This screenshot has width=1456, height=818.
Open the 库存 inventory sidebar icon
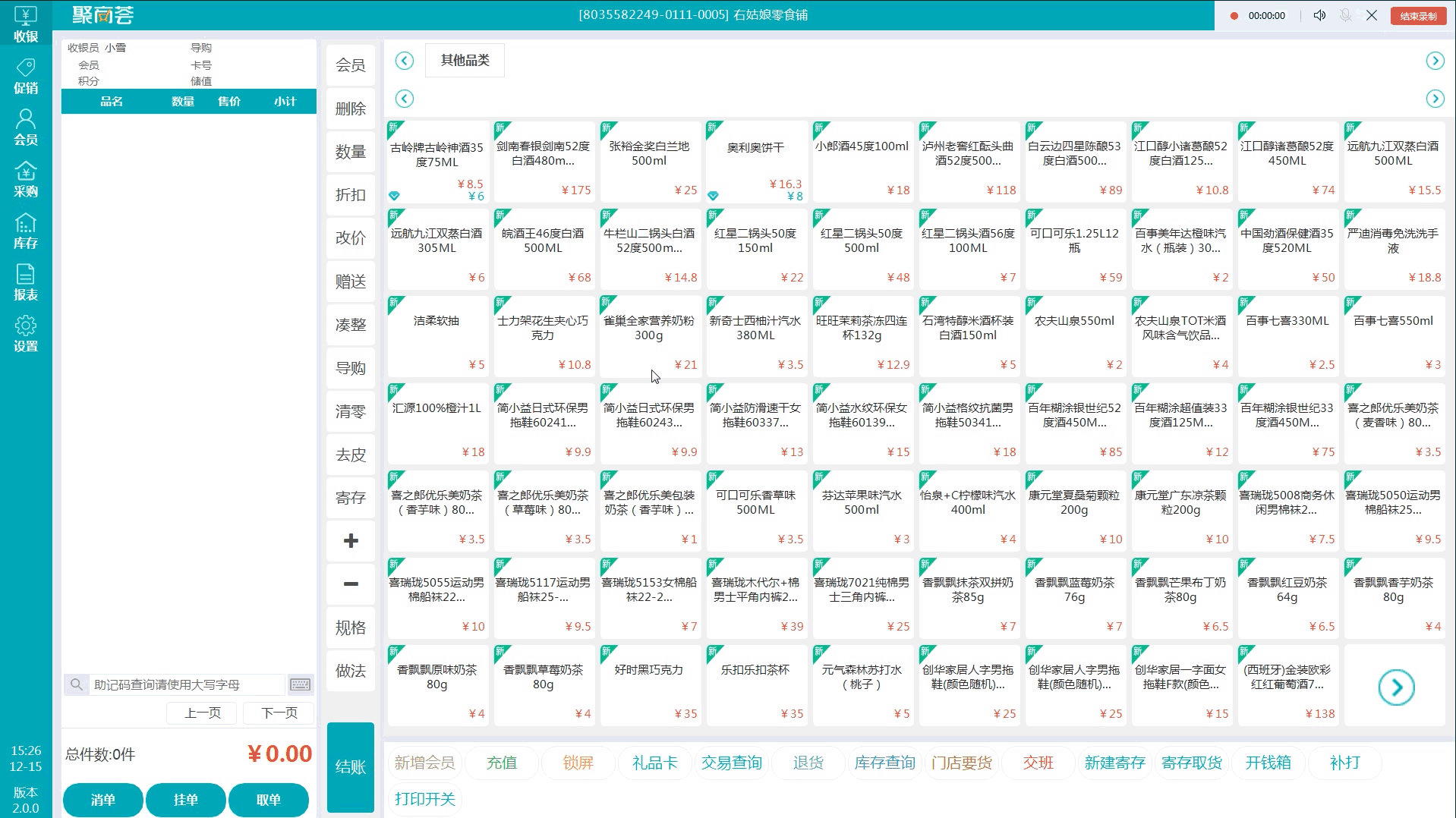click(x=26, y=231)
